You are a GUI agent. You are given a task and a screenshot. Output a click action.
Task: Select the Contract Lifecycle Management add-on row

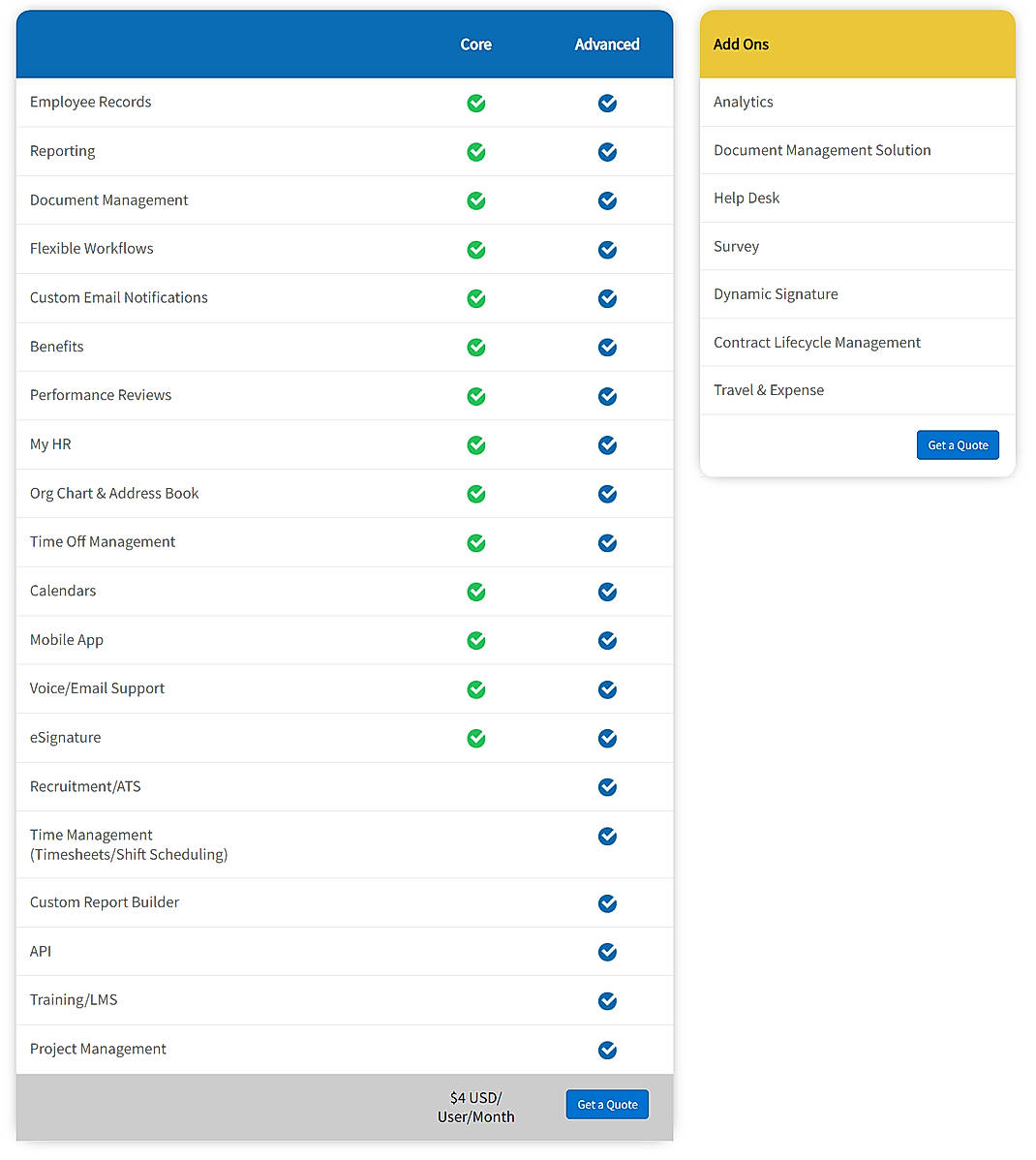(x=817, y=342)
